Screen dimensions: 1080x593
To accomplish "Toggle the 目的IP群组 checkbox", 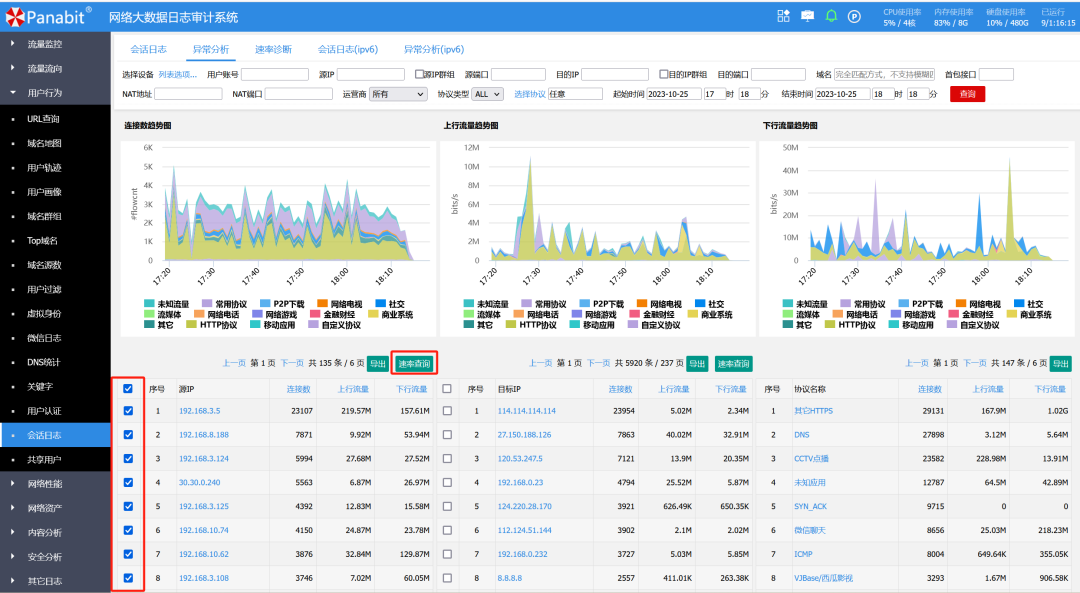I will (663, 74).
